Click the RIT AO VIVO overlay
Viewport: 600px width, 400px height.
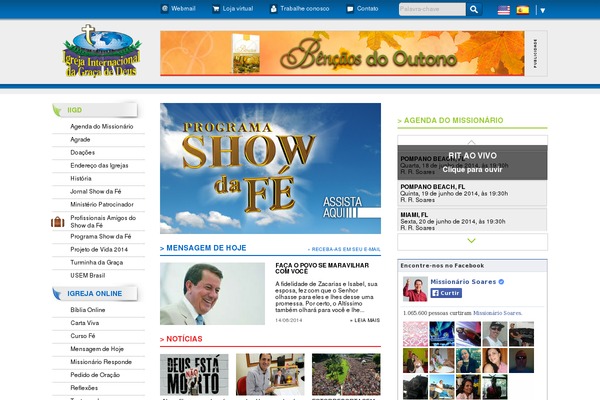pyautogui.click(x=472, y=162)
